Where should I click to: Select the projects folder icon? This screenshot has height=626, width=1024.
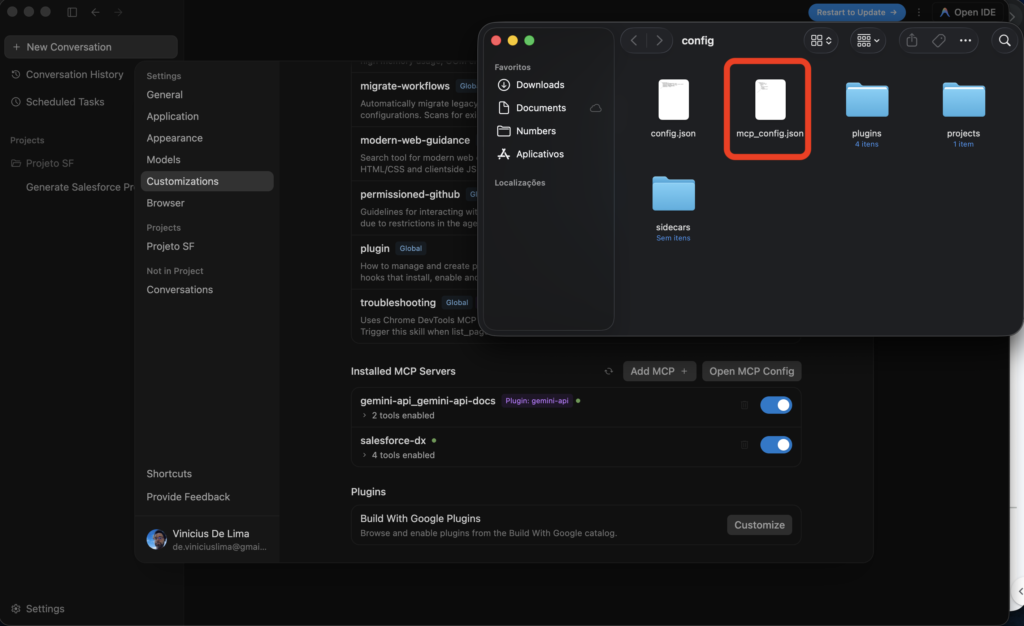click(963, 99)
